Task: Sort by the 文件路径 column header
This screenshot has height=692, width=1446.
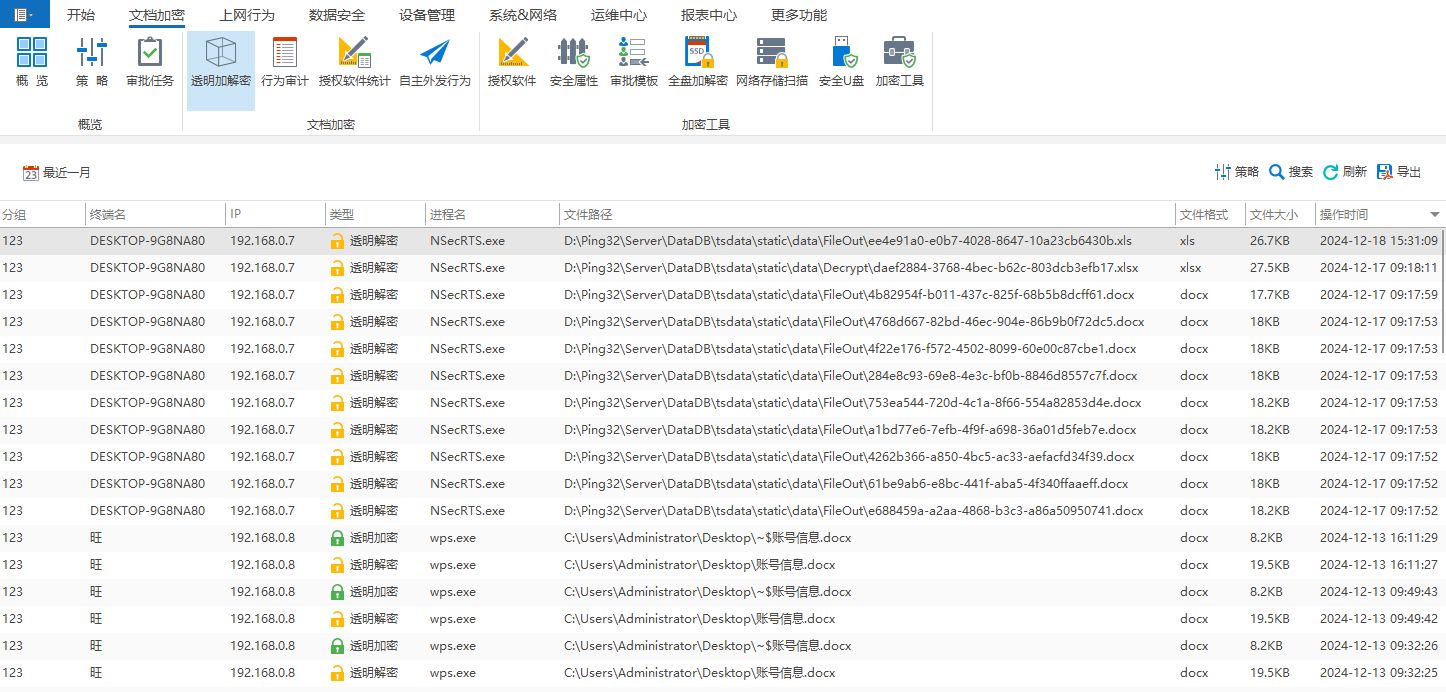Action: point(588,215)
